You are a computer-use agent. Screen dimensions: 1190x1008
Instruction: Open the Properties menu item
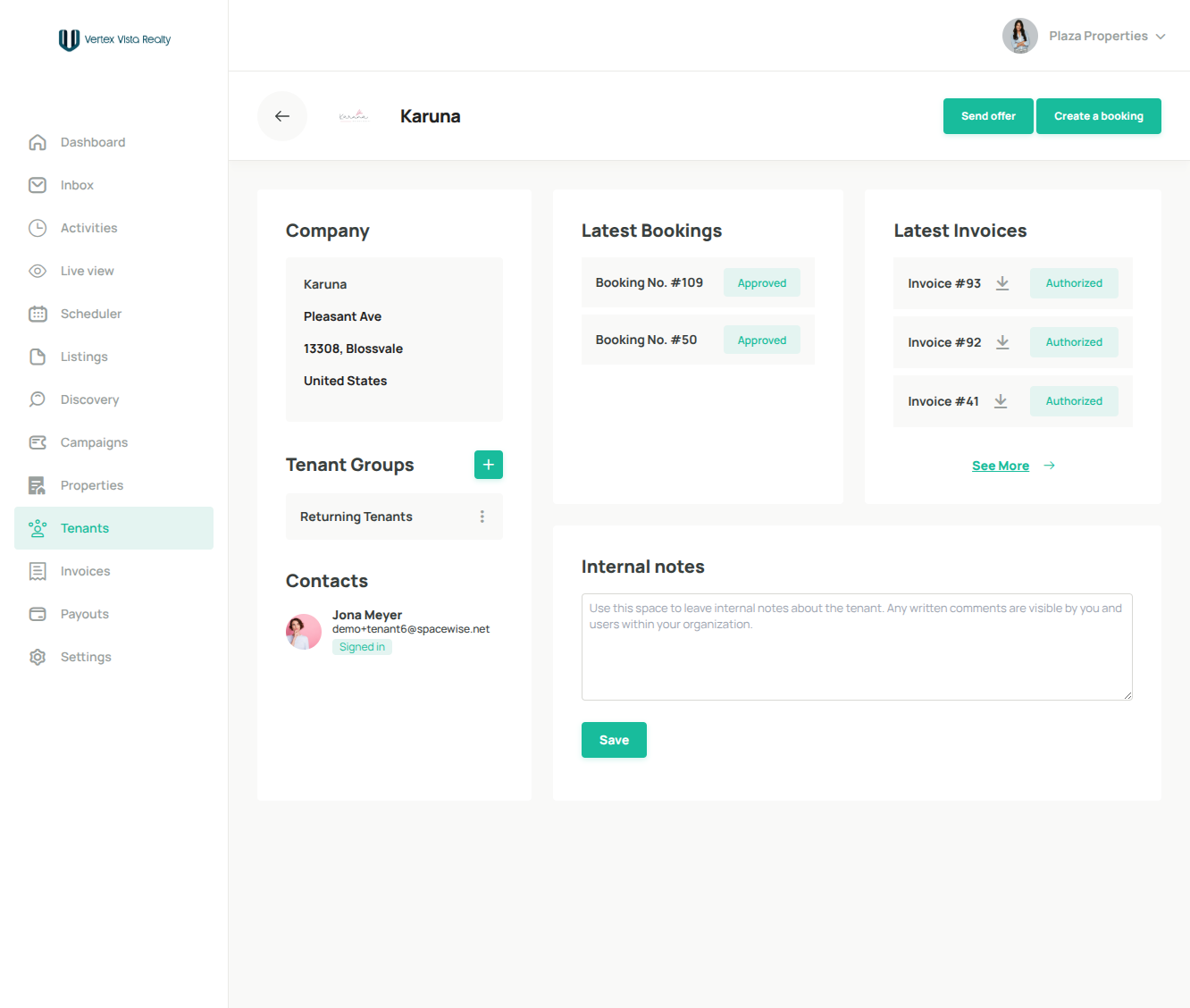tap(113, 485)
